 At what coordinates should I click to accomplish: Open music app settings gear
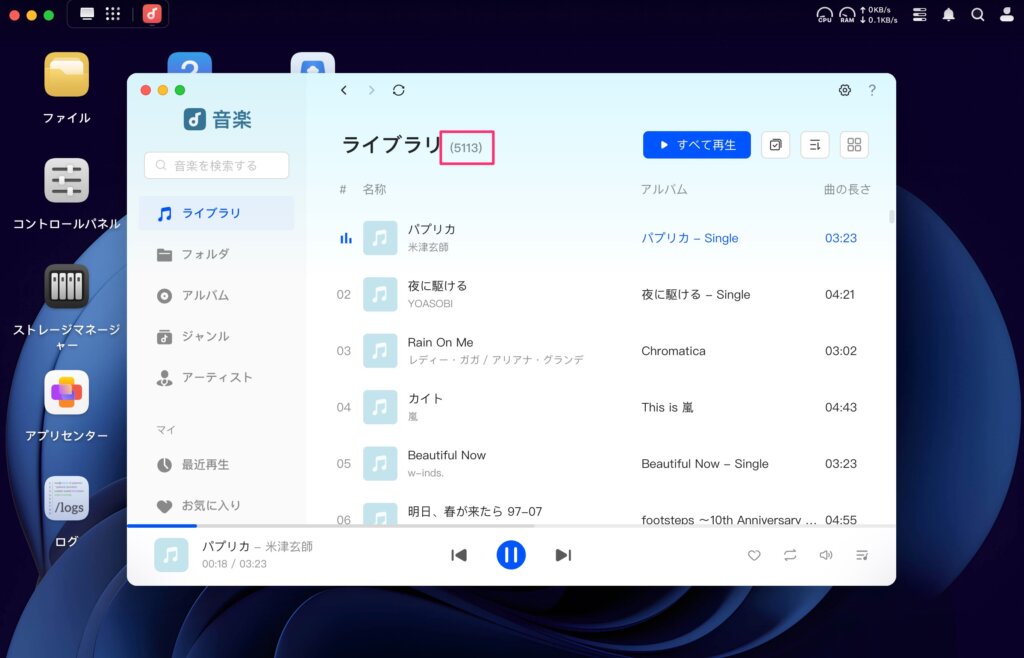[x=845, y=90]
